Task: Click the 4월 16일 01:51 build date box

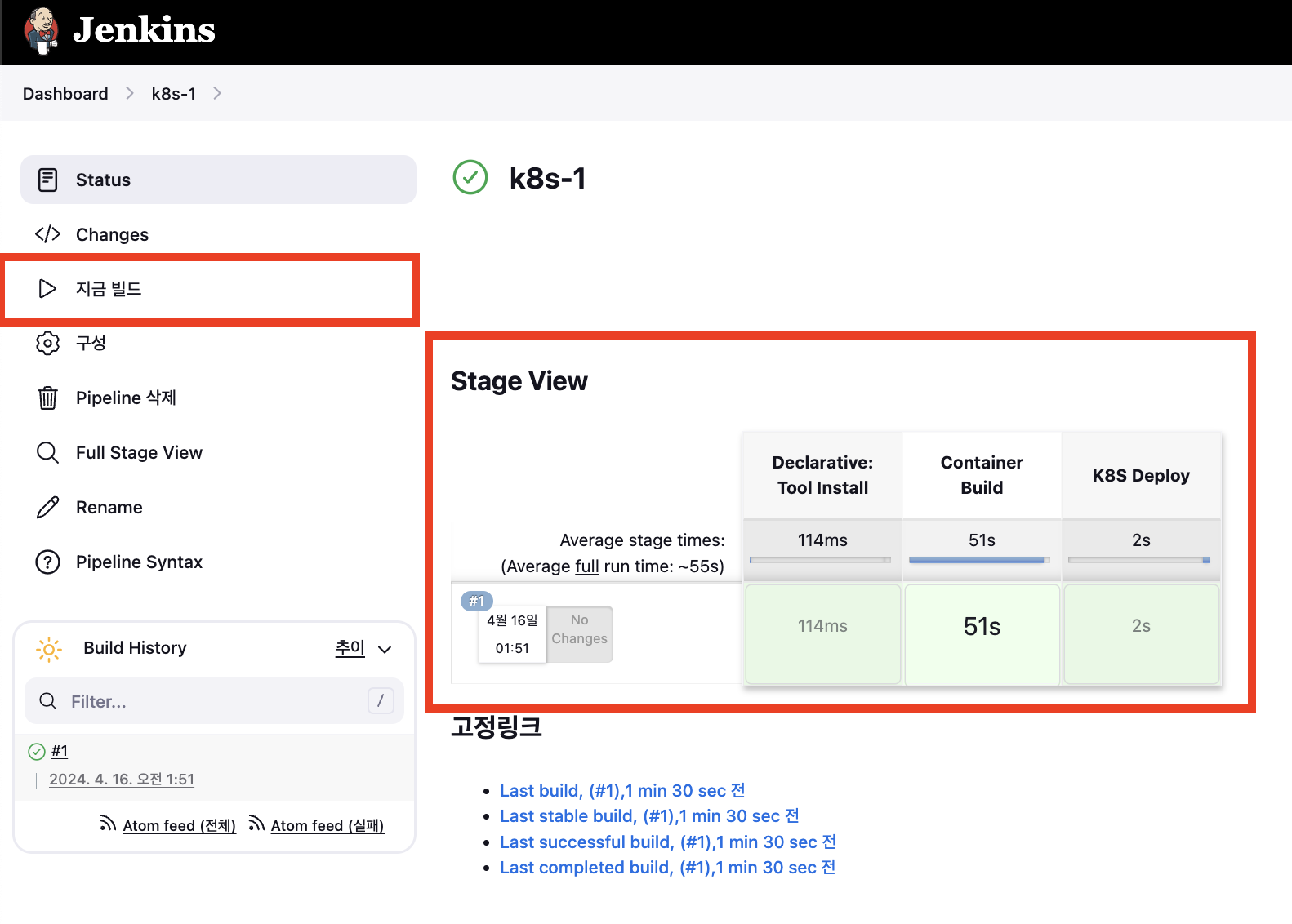Action: [x=512, y=634]
